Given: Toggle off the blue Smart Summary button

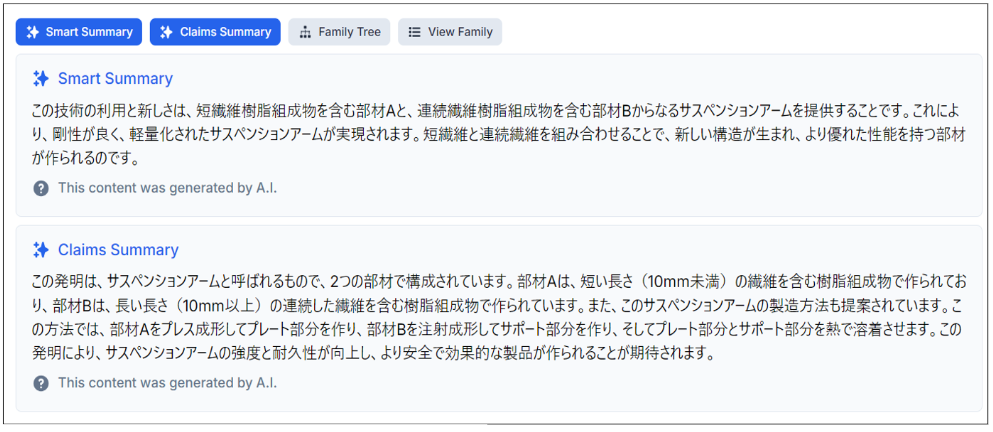Looking at the screenshot, I should tap(79, 32).
